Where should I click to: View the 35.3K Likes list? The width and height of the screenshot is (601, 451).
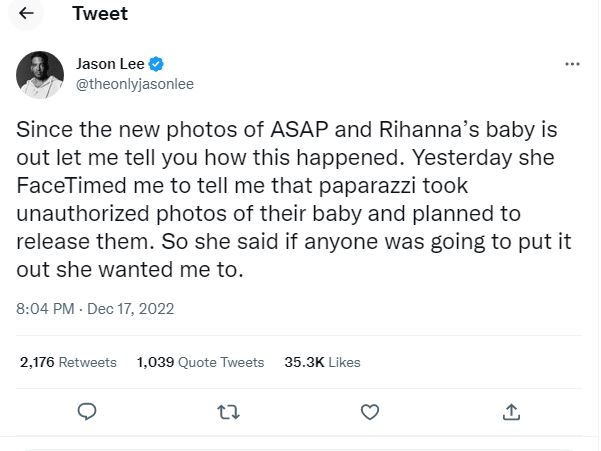[322, 362]
